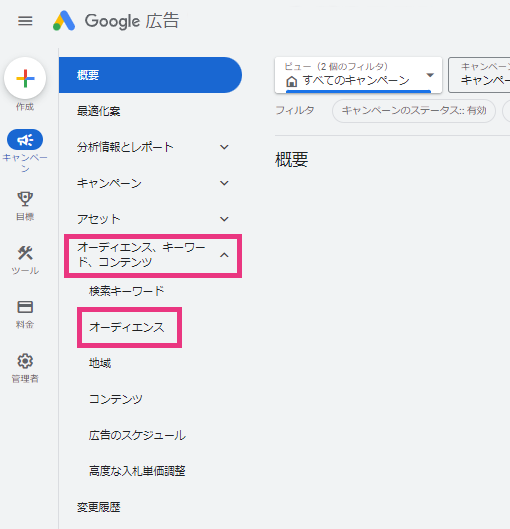Viewport: 510px width, 529px height.
Task: Go to 最適化案 page
Action: click(98, 111)
